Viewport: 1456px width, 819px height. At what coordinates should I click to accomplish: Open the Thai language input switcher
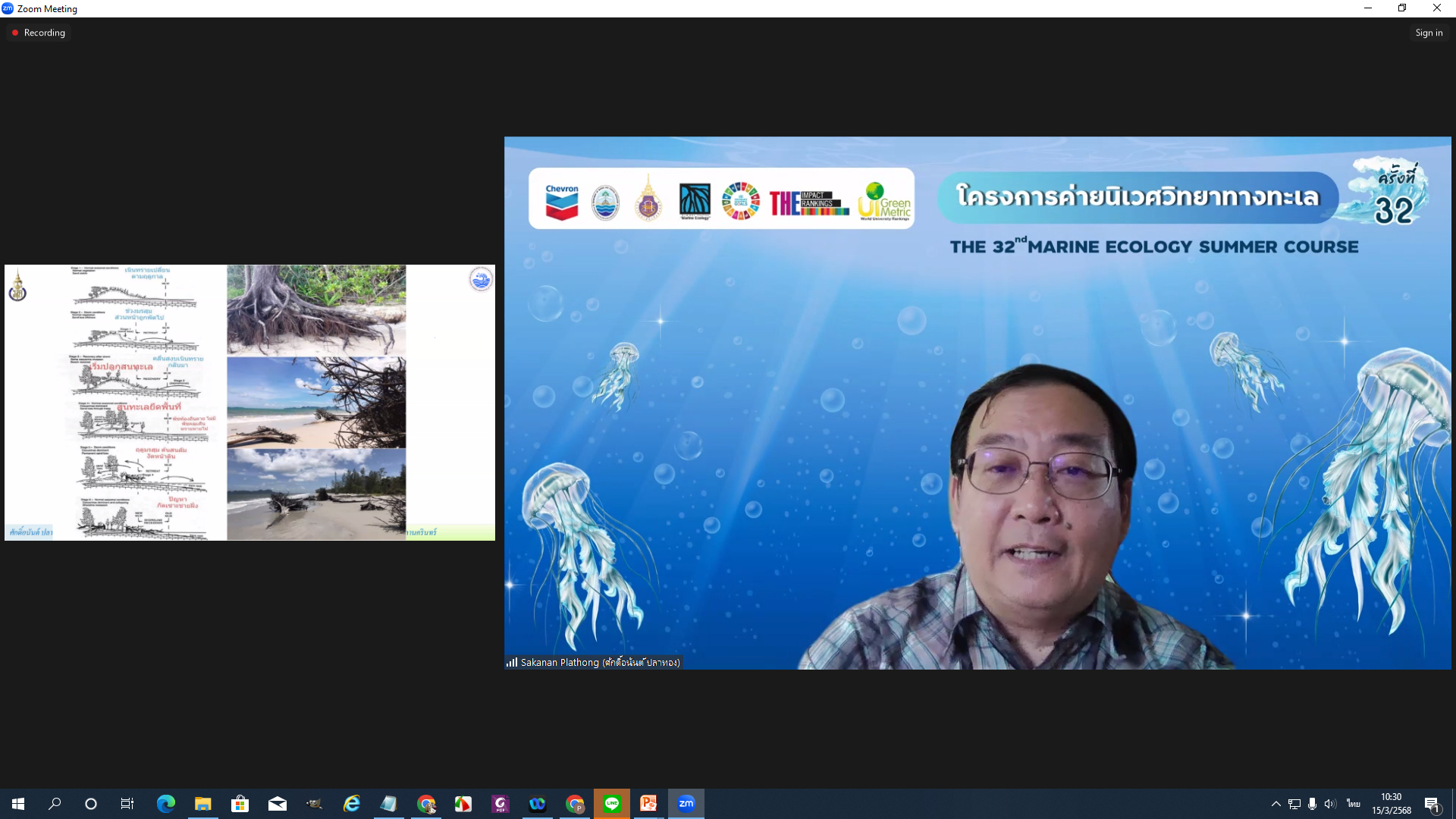tap(1353, 804)
